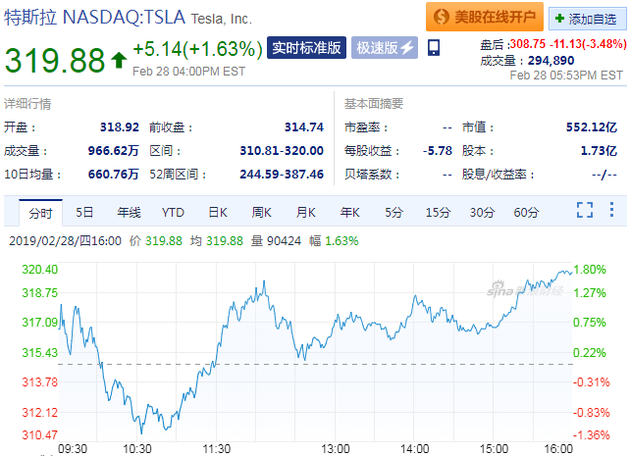Click the volume value 966.62万
The width and height of the screenshot is (630, 456).
click(113, 151)
